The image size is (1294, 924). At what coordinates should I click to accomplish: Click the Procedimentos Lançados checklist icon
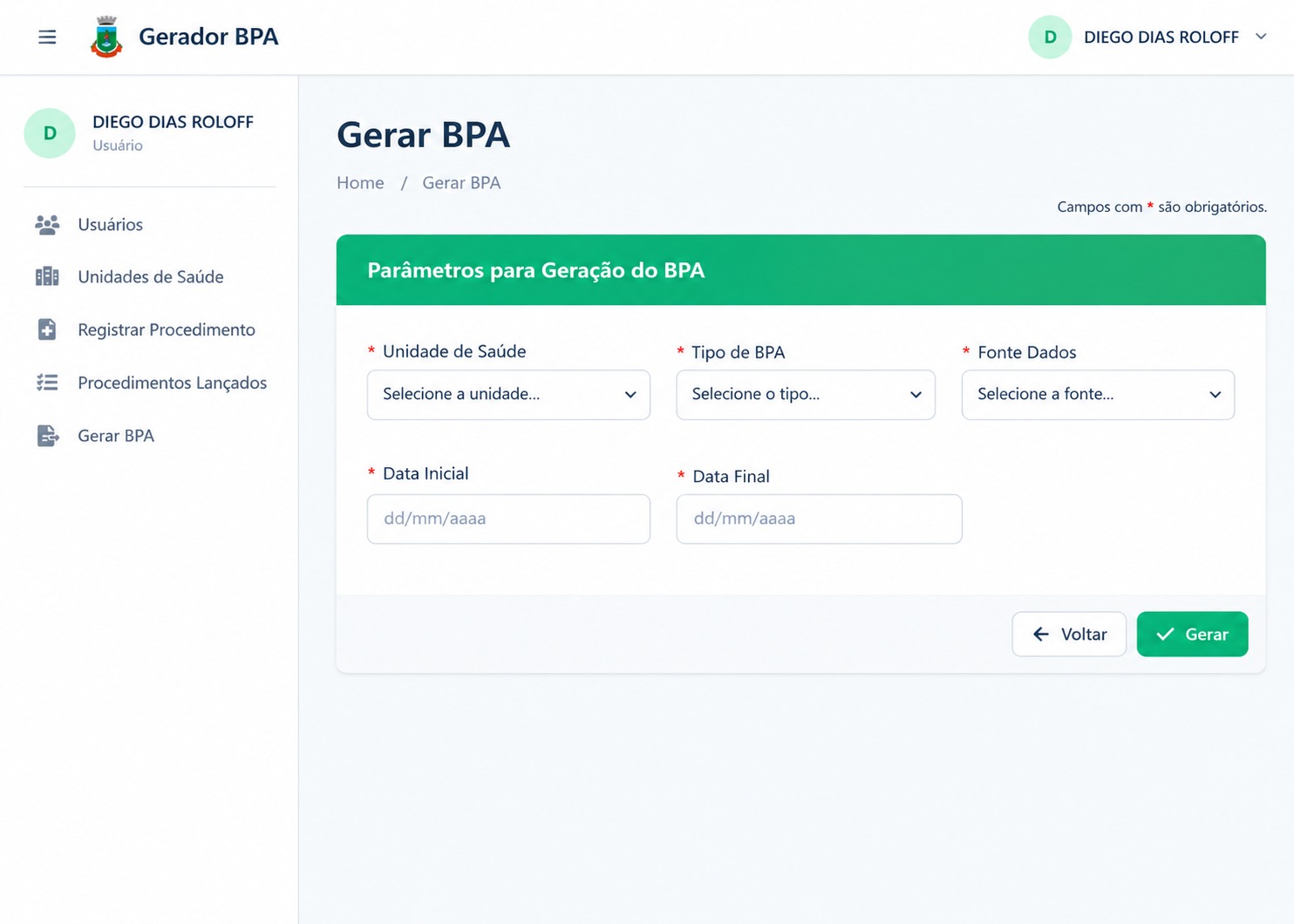47,383
